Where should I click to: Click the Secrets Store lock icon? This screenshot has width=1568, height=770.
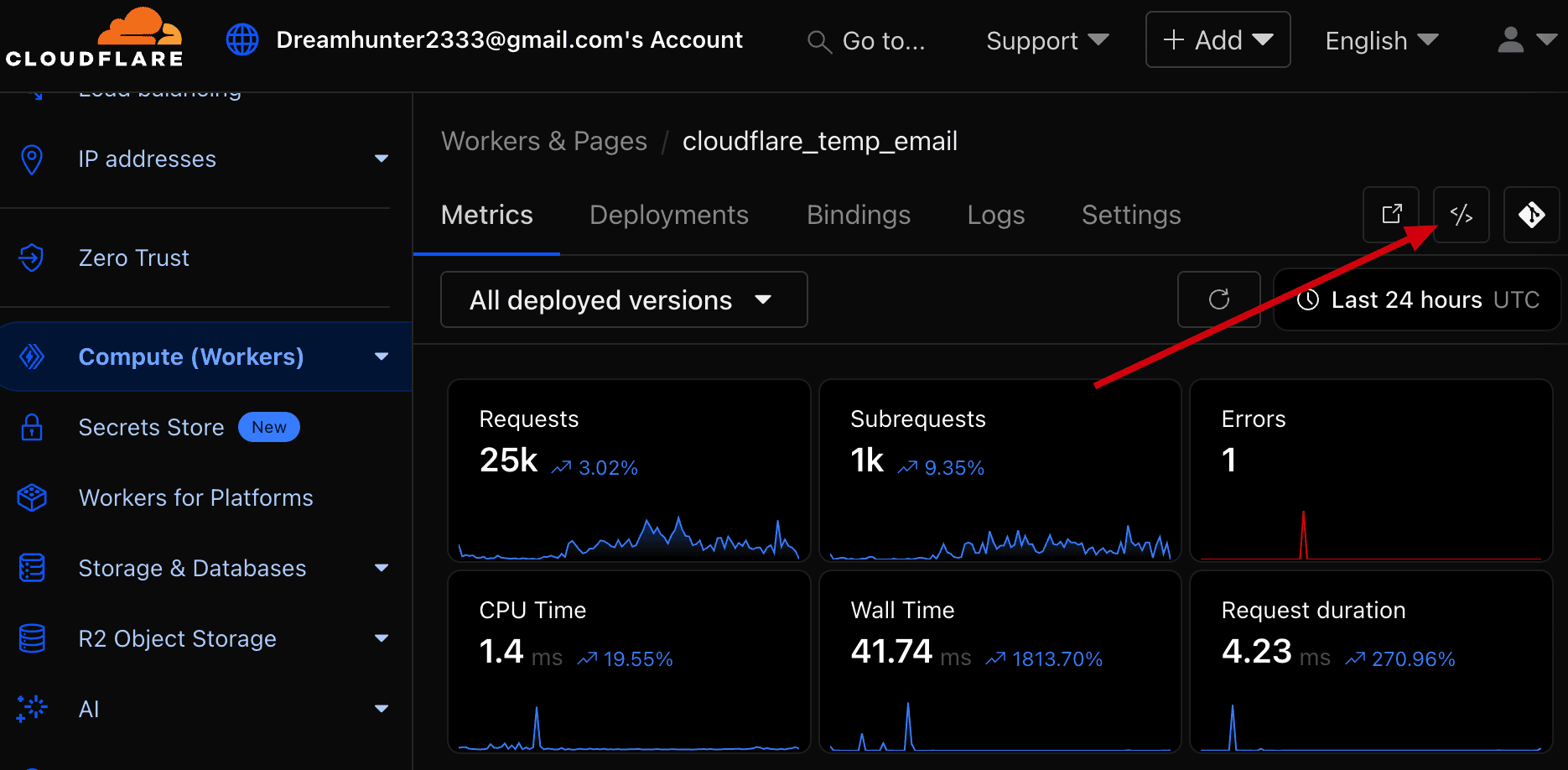tap(32, 428)
